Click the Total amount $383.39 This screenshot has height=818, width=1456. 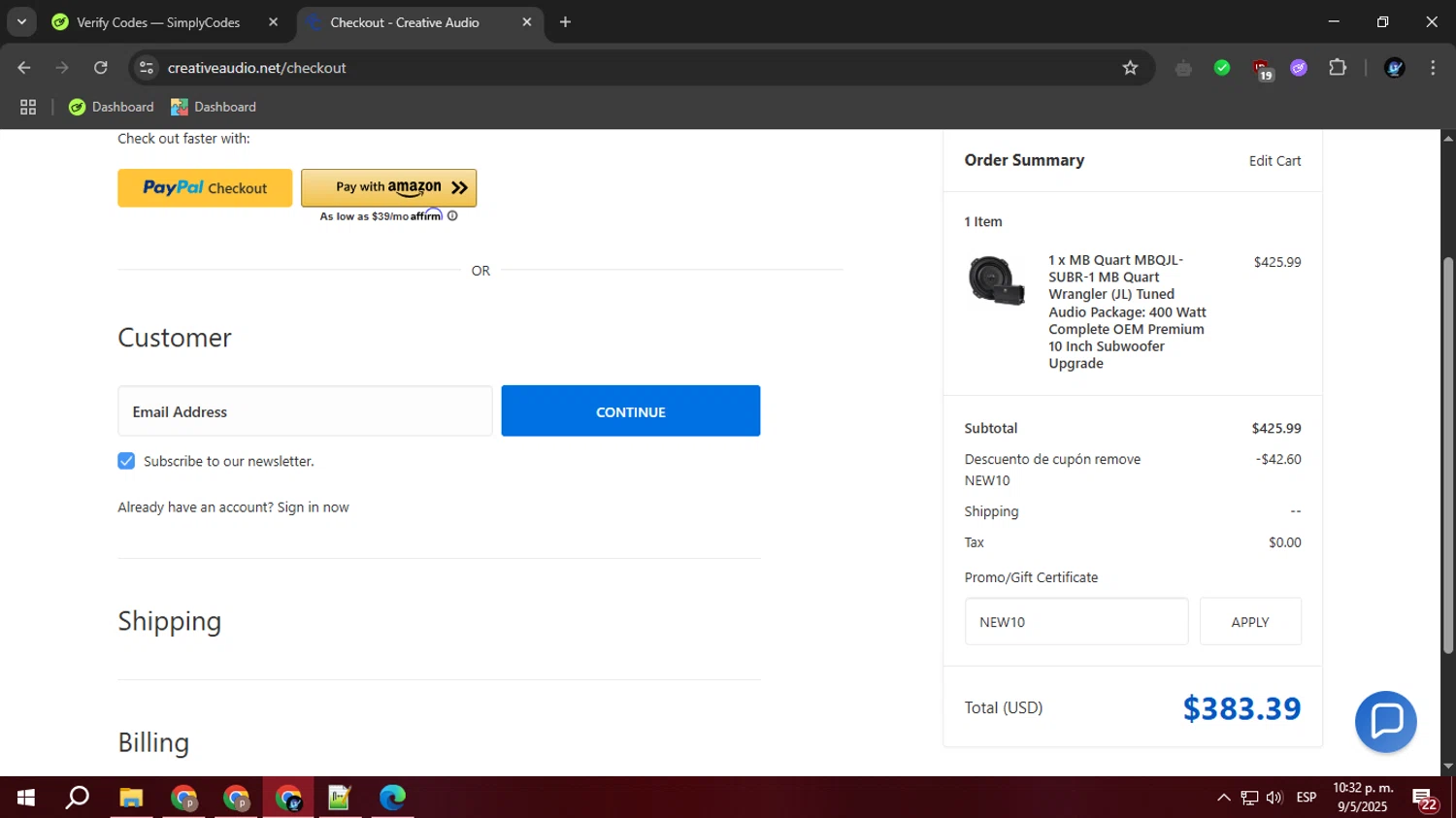1241,708
